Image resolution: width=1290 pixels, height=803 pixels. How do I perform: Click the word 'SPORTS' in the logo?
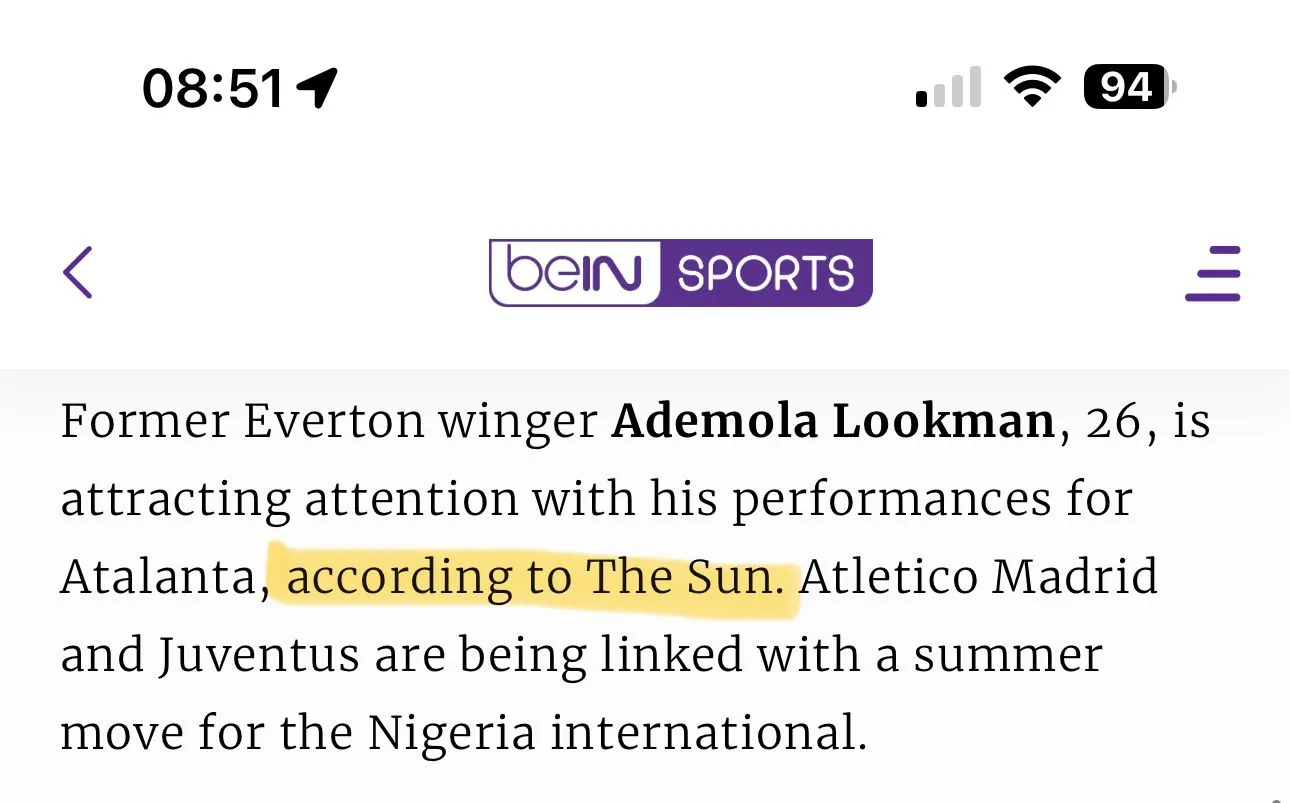pyautogui.click(x=766, y=273)
